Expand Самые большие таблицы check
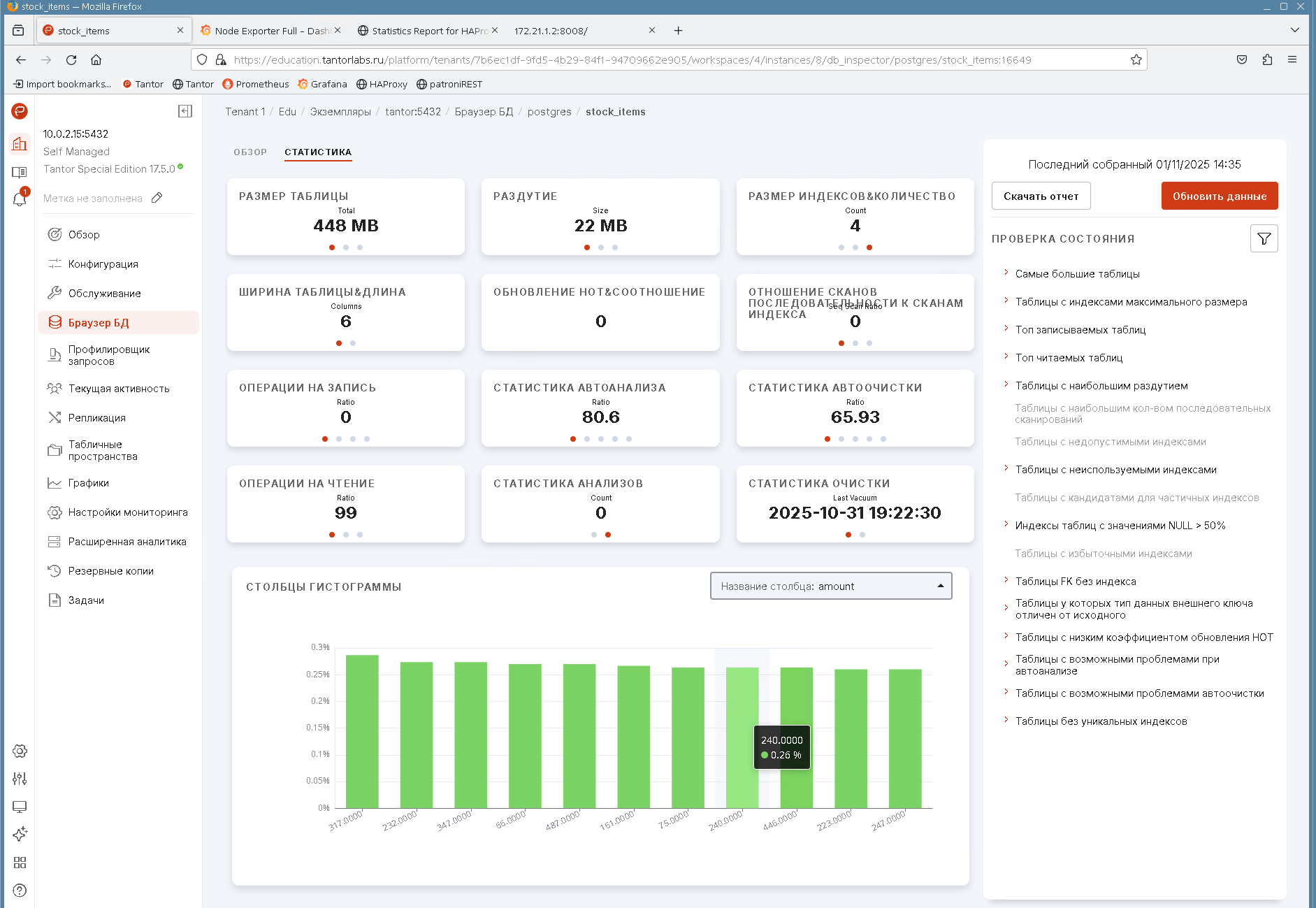 pyautogui.click(x=1077, y=274)
